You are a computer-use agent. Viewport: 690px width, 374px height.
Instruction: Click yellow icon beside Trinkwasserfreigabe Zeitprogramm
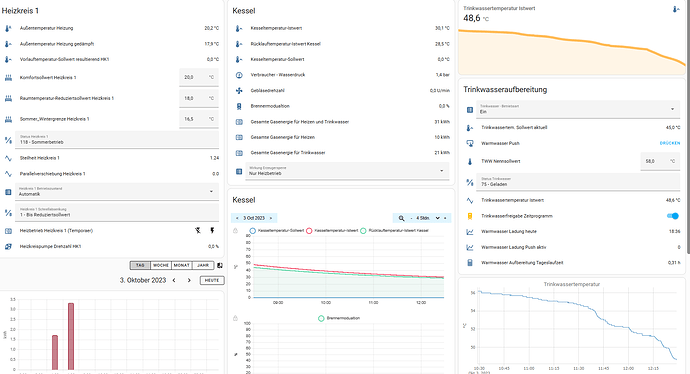click(x=470, y=216)
